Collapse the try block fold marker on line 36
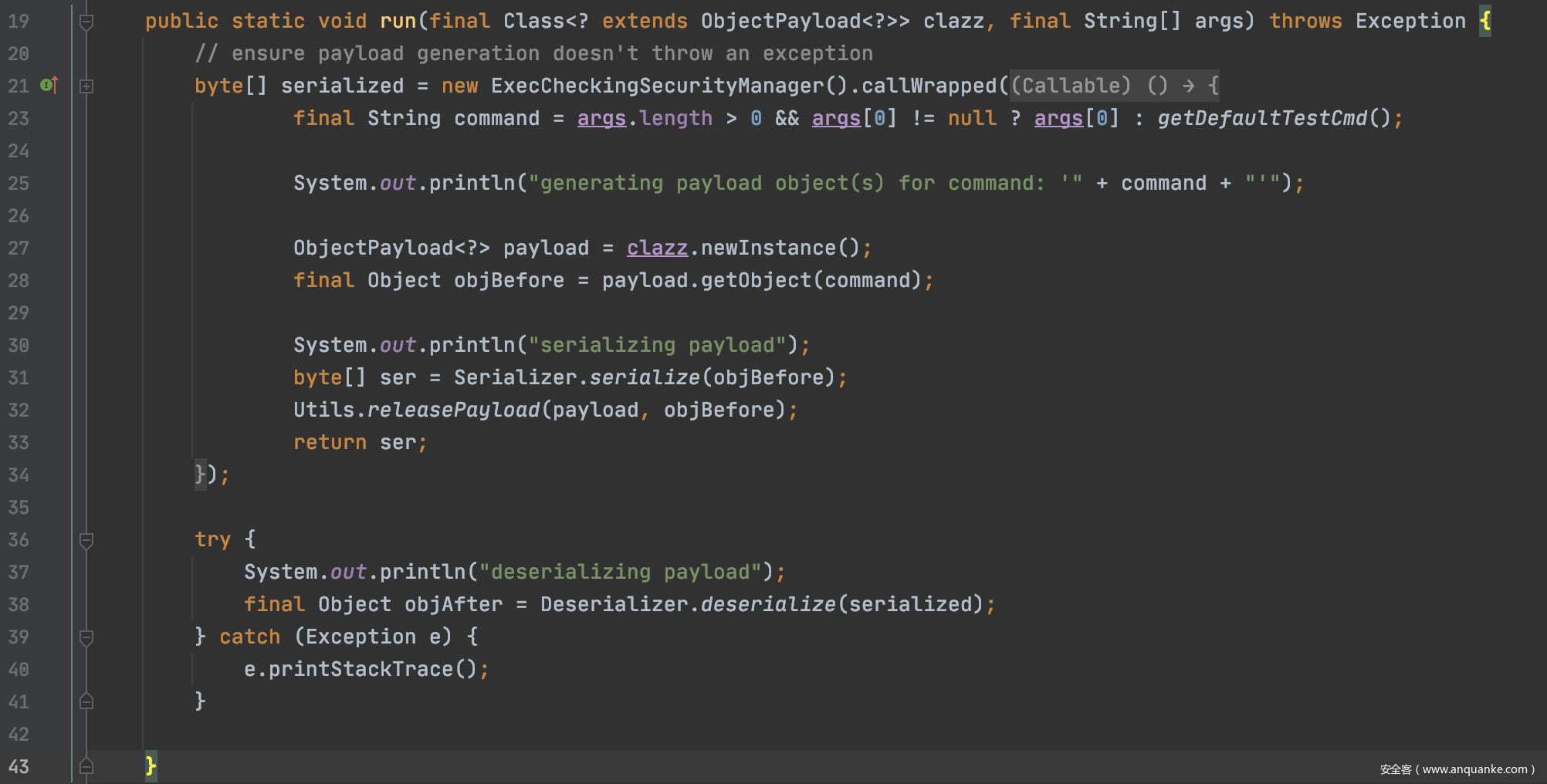This screenshot has height=784, width=1547. 86,540
